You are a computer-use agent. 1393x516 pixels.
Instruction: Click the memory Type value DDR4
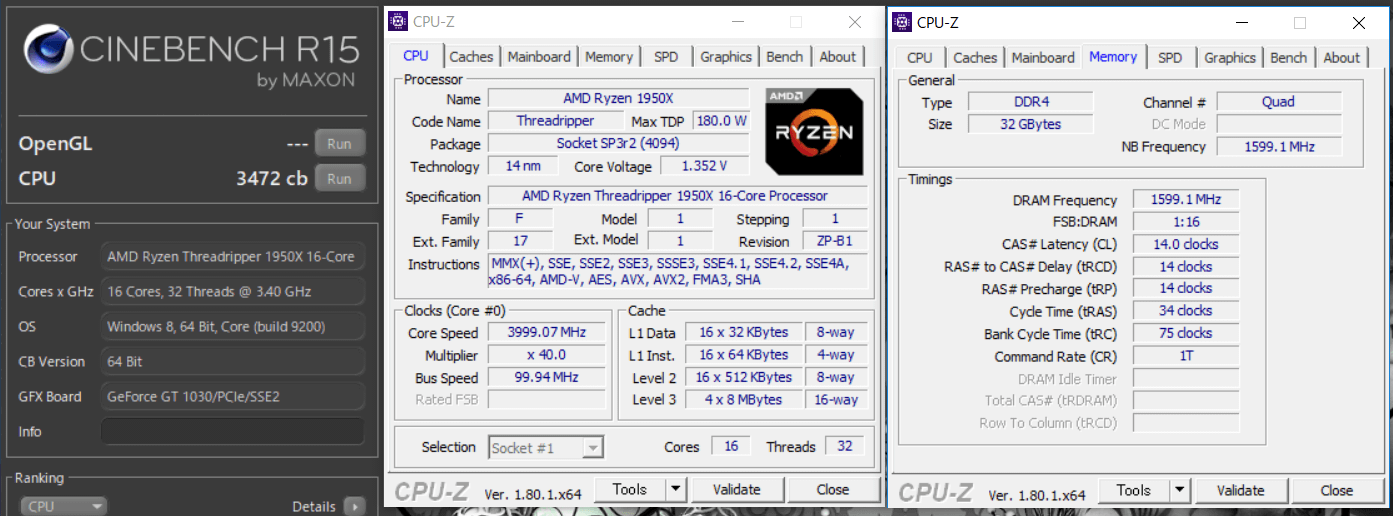(x=1031, y=102)
